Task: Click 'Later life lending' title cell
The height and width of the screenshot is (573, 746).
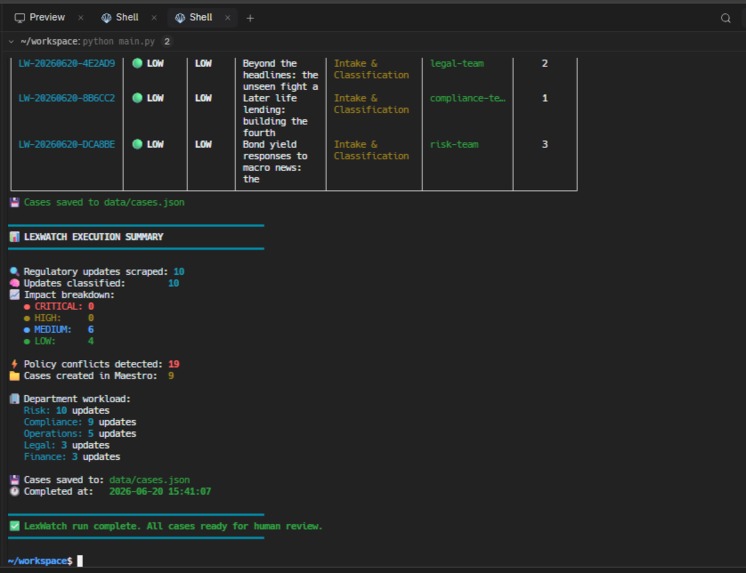Action: click(275, 115)
